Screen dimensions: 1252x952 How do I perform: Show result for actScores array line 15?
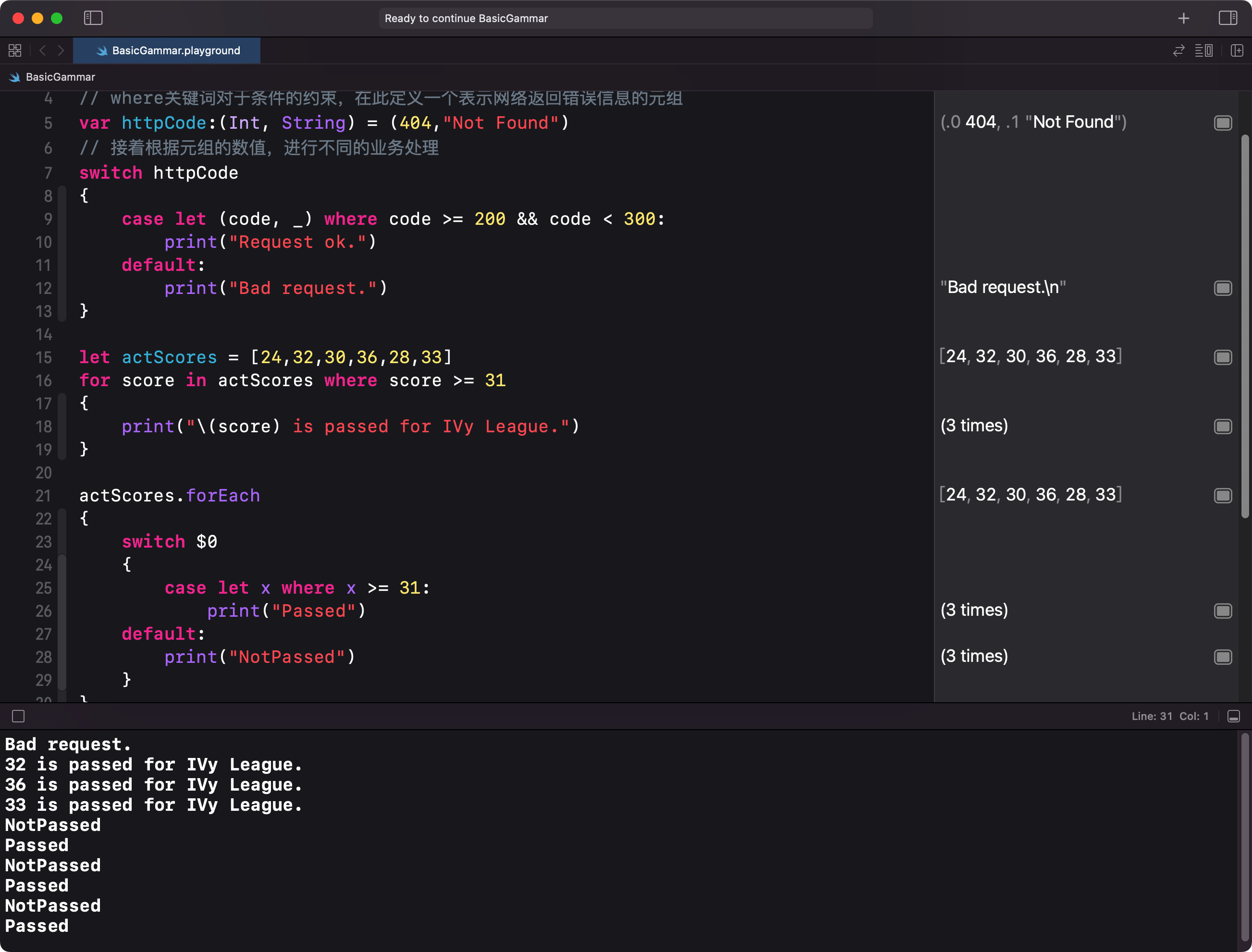pyautogui.click(x=1223, y=357)
